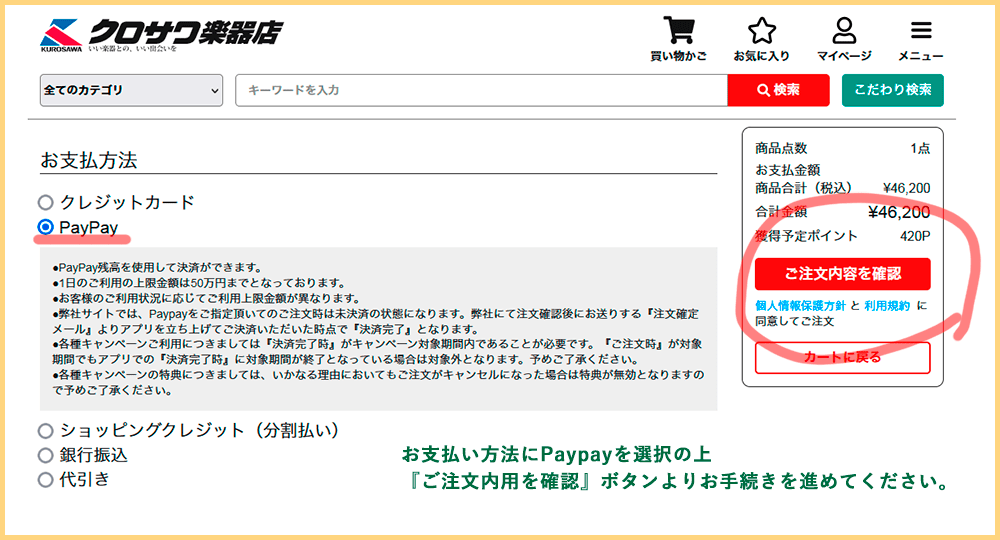The height and width of the screenshot is (540, 1000).
Task: Click the PayPay label text
Action: coord(88,228)
